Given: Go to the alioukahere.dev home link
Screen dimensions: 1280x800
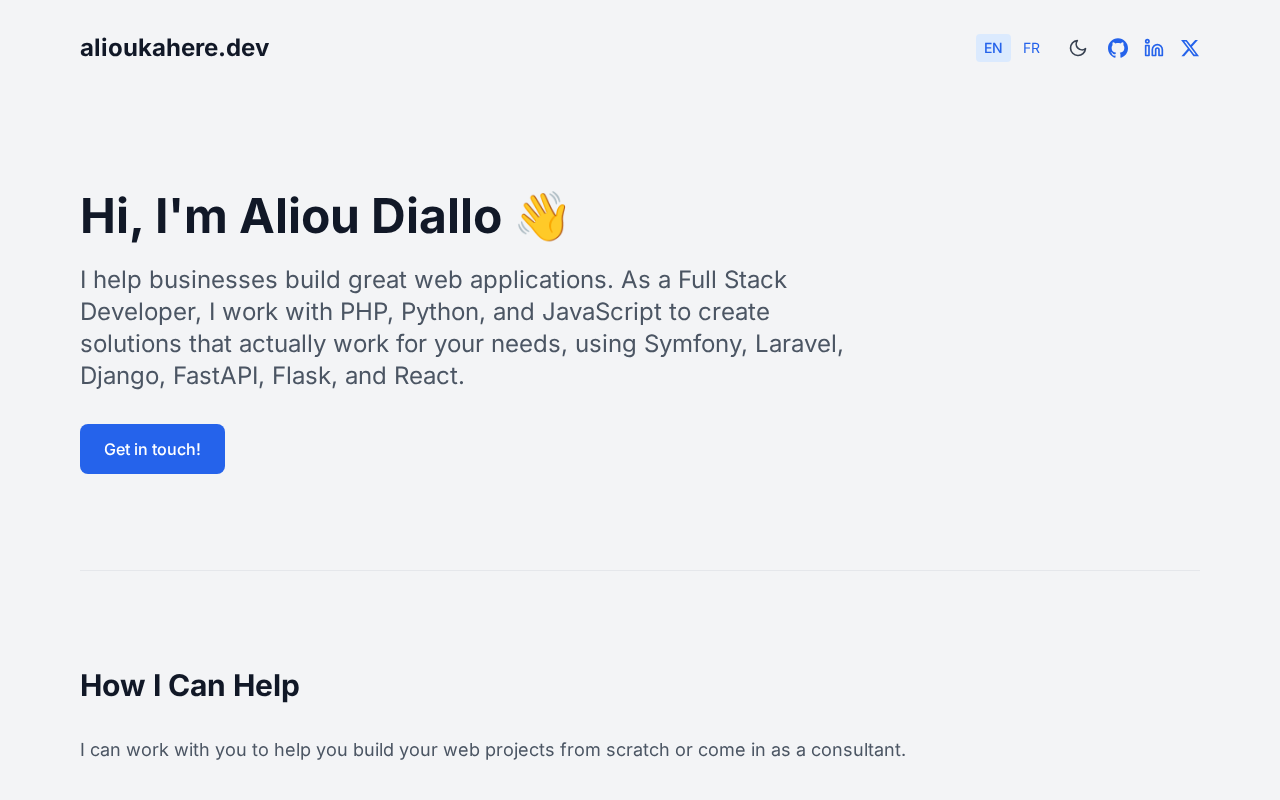Looking at the screenshot, I should point(174,48).
